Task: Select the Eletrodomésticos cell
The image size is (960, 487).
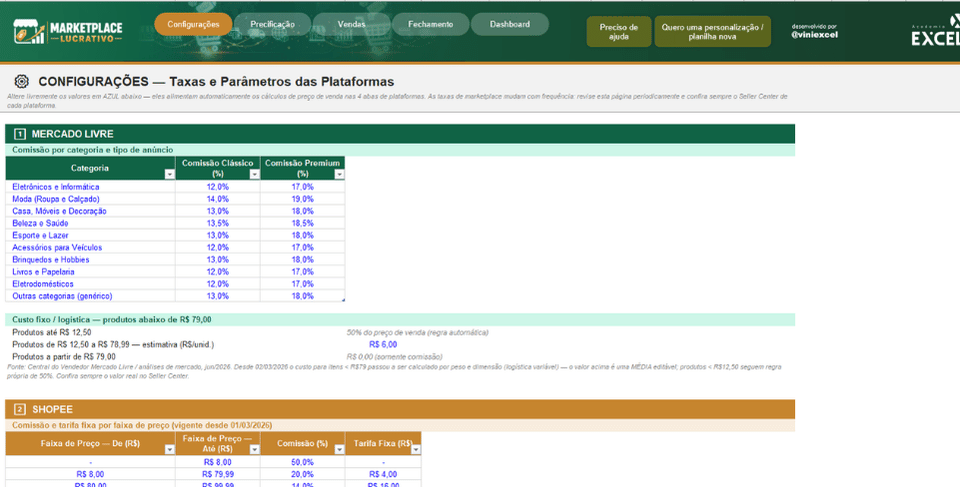Action: point(91,284)
